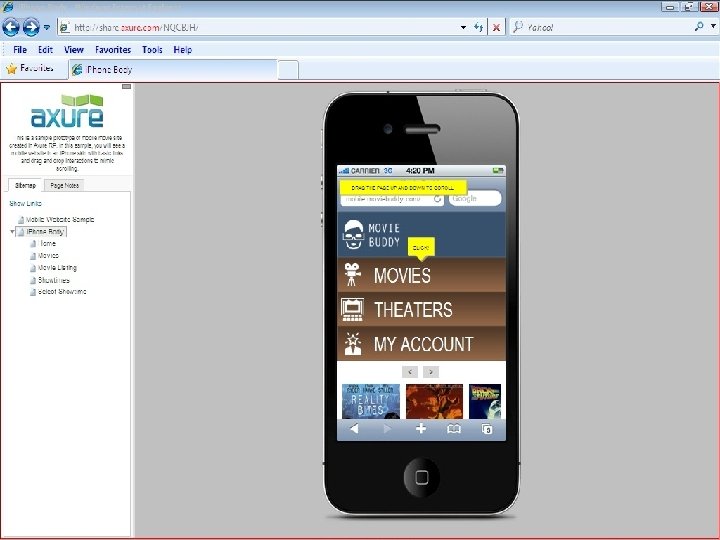Open the Tools menu

point(152,50)
